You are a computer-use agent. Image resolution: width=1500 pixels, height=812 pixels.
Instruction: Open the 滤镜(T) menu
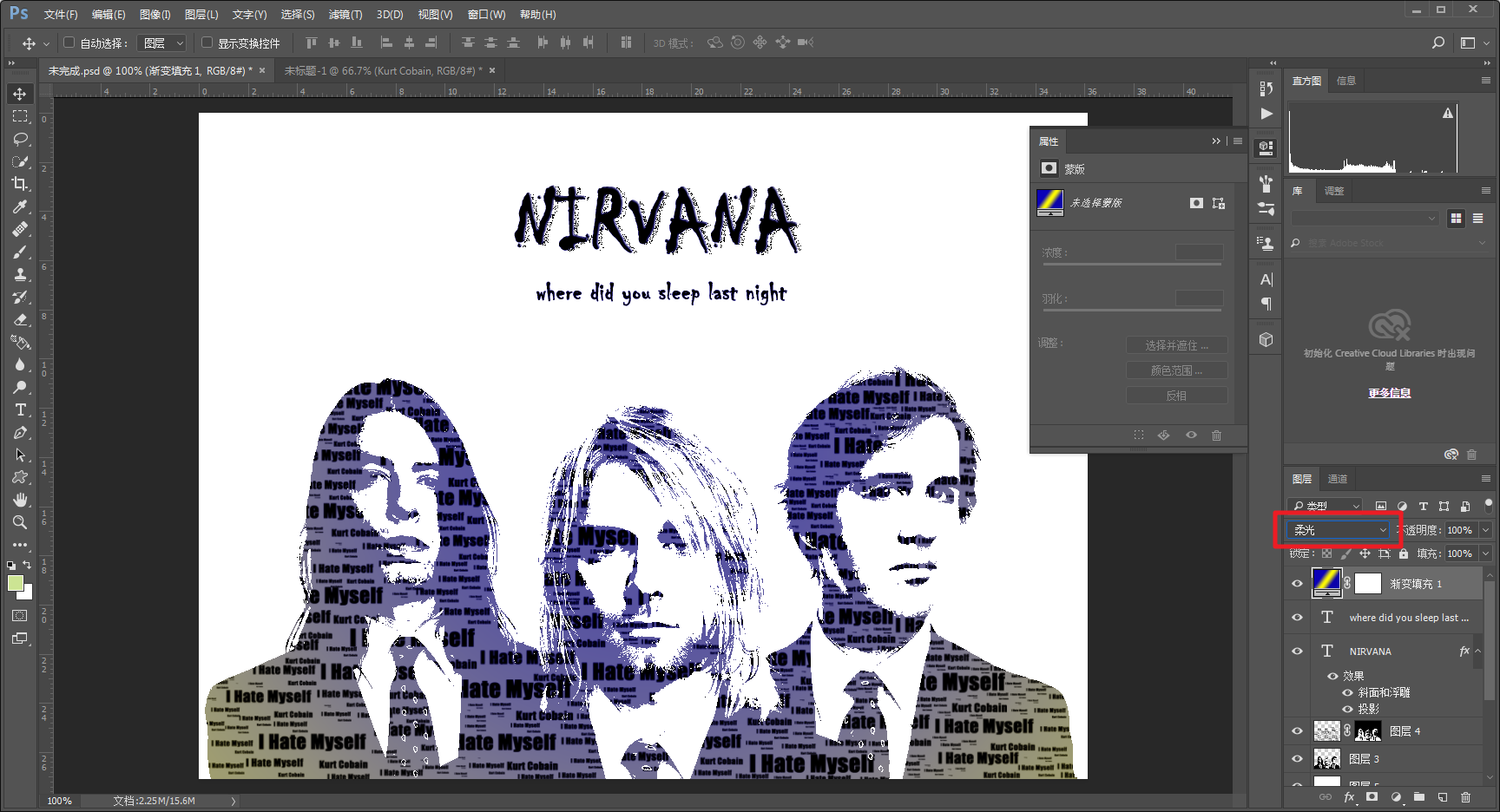[345, 15]
